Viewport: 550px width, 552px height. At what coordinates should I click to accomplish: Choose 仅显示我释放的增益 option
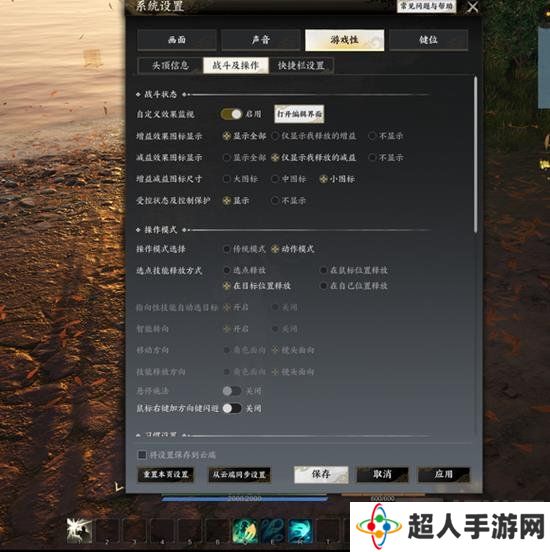pyautogui.click(x=314, y=136)
